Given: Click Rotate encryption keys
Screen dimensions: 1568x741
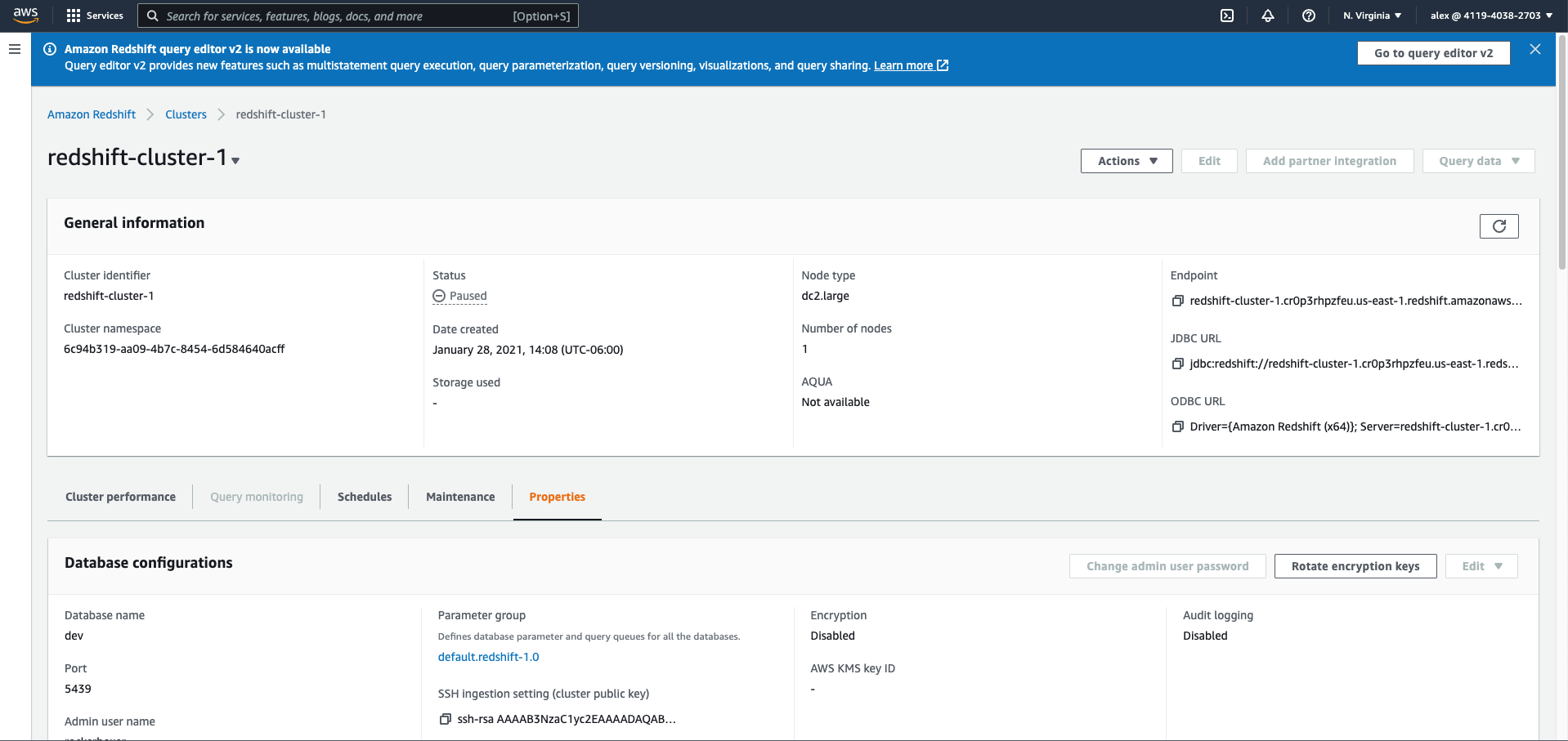Looking at the screenshot, I should pyautogui.click(x=1355, y=566).
